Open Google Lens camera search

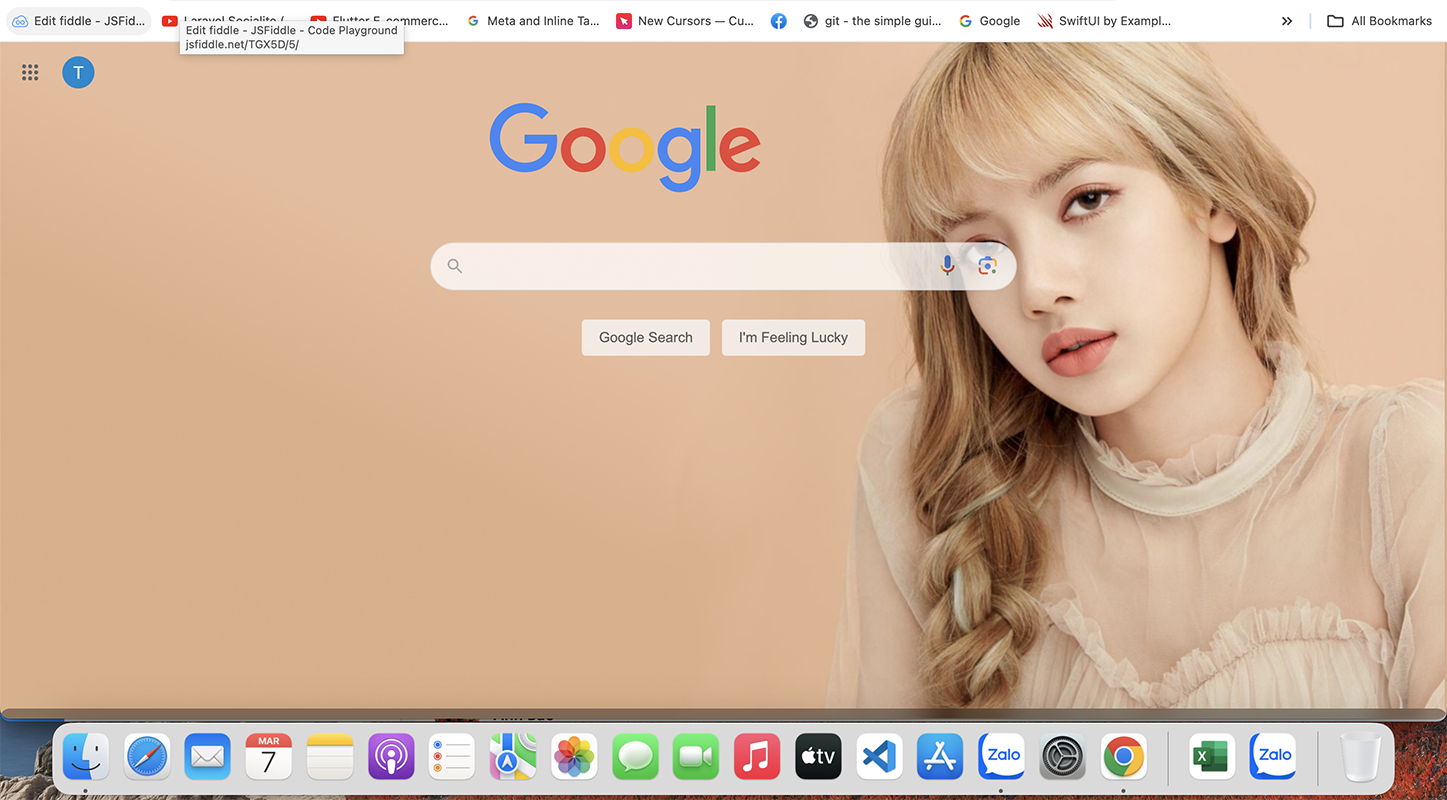[987, 265]
